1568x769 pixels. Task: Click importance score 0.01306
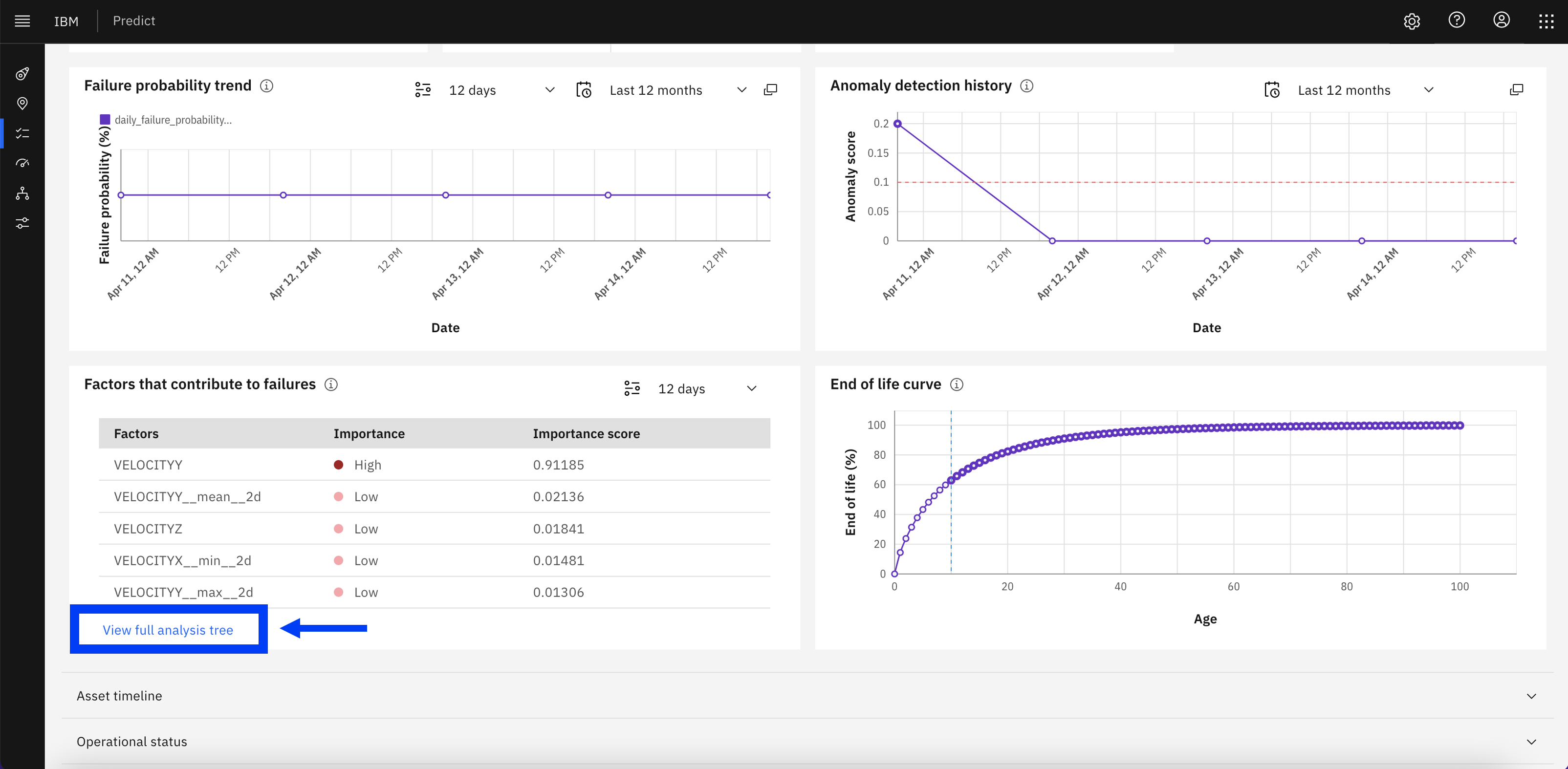point(558,593)
